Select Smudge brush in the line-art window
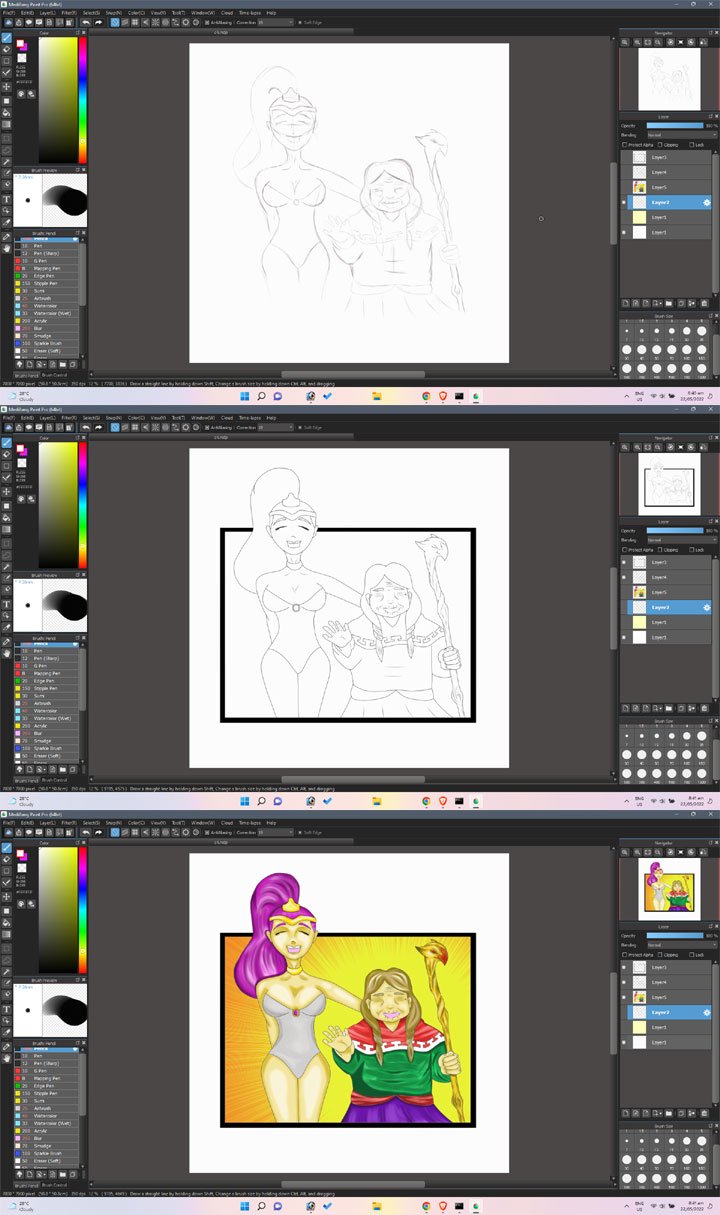 (x=46, y=741)
